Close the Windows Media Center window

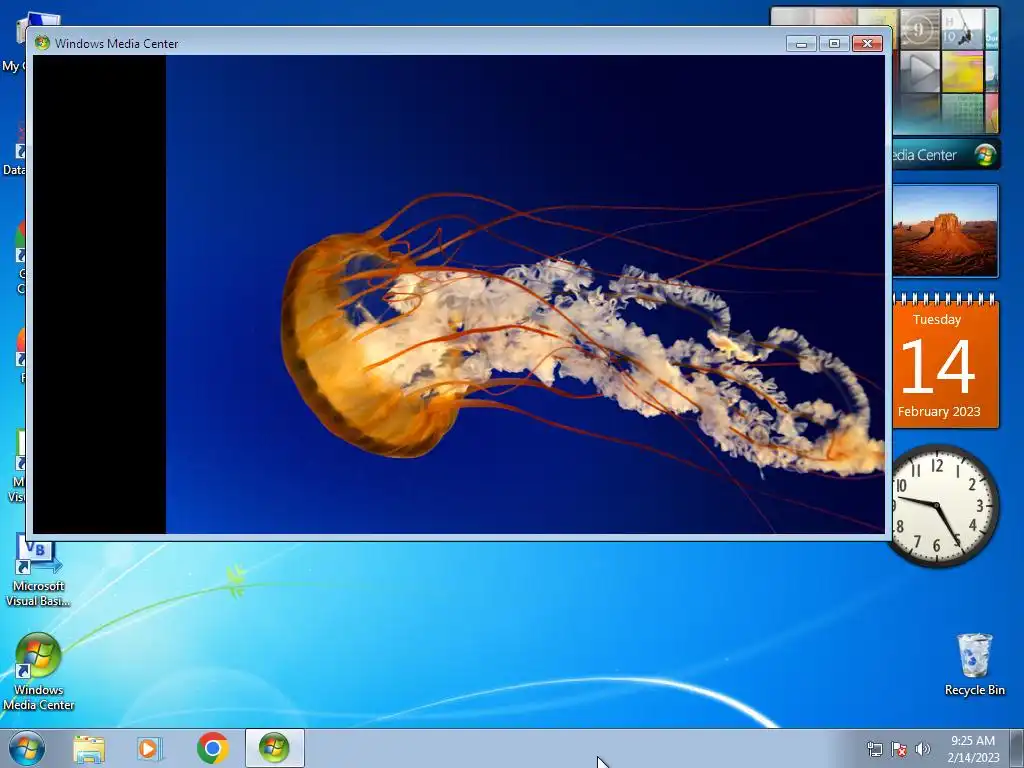867,43
